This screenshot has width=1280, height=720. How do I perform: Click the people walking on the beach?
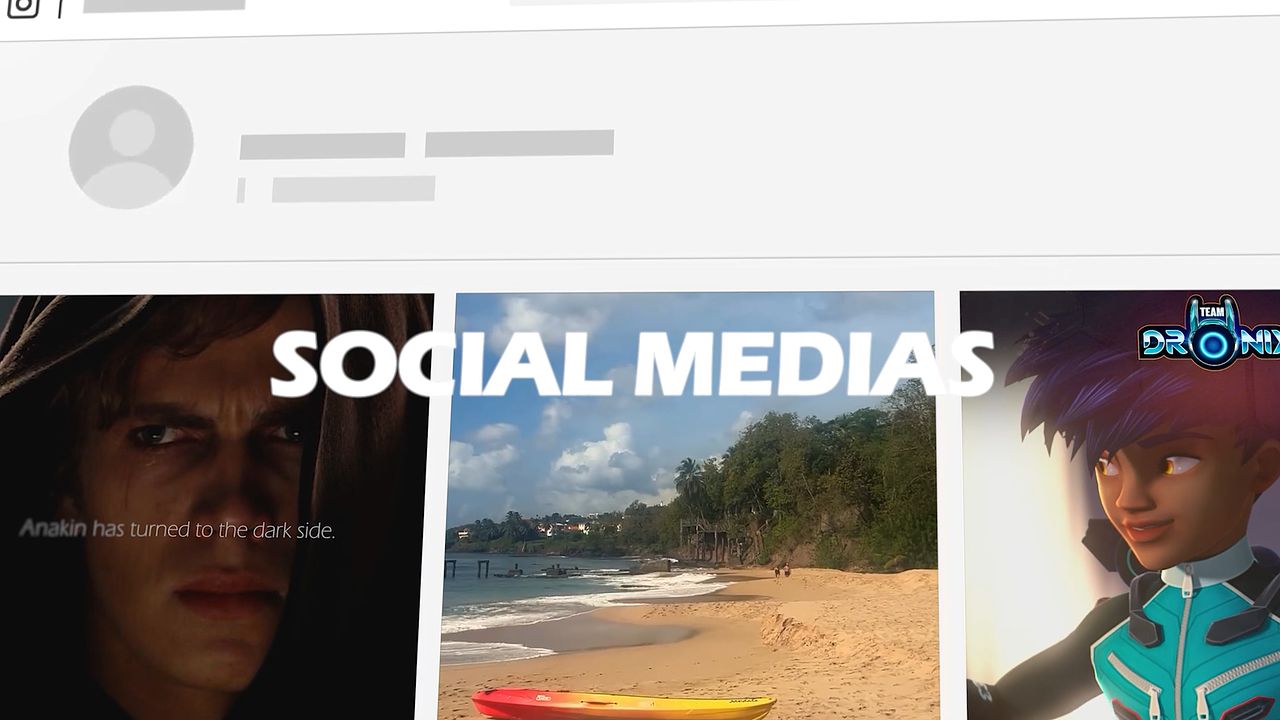pos(780,571)
